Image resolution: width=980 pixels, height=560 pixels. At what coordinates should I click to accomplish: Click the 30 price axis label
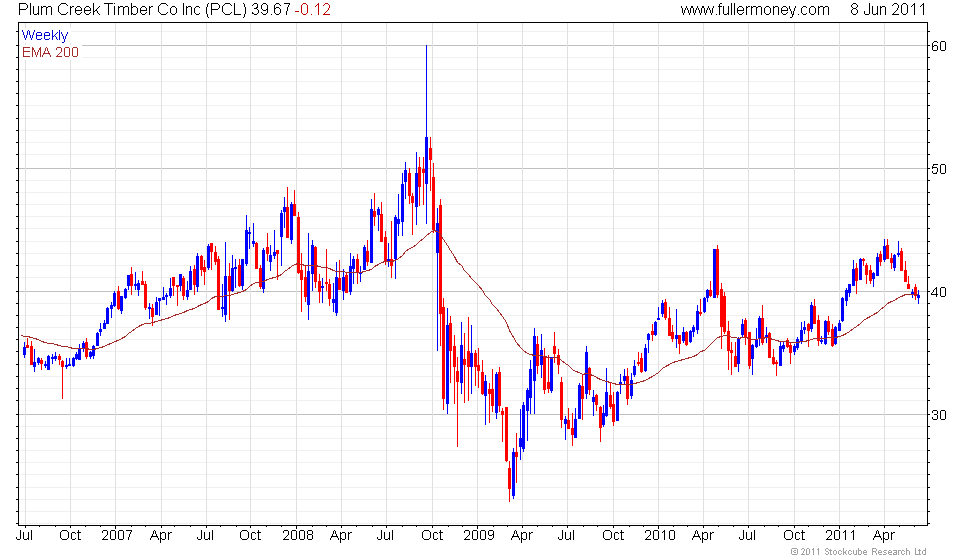click(939, 416)
